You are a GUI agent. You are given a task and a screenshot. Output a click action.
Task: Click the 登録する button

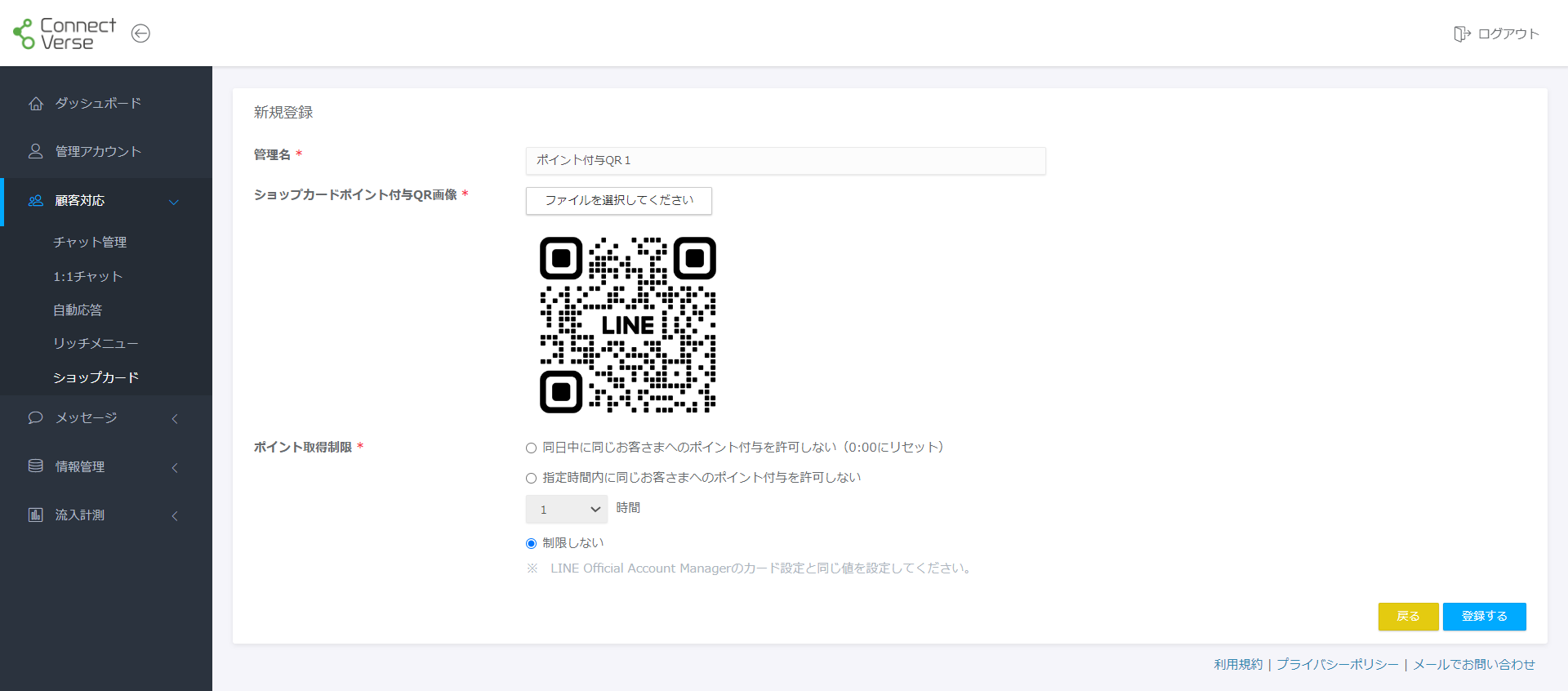(x=1485, y=617)
